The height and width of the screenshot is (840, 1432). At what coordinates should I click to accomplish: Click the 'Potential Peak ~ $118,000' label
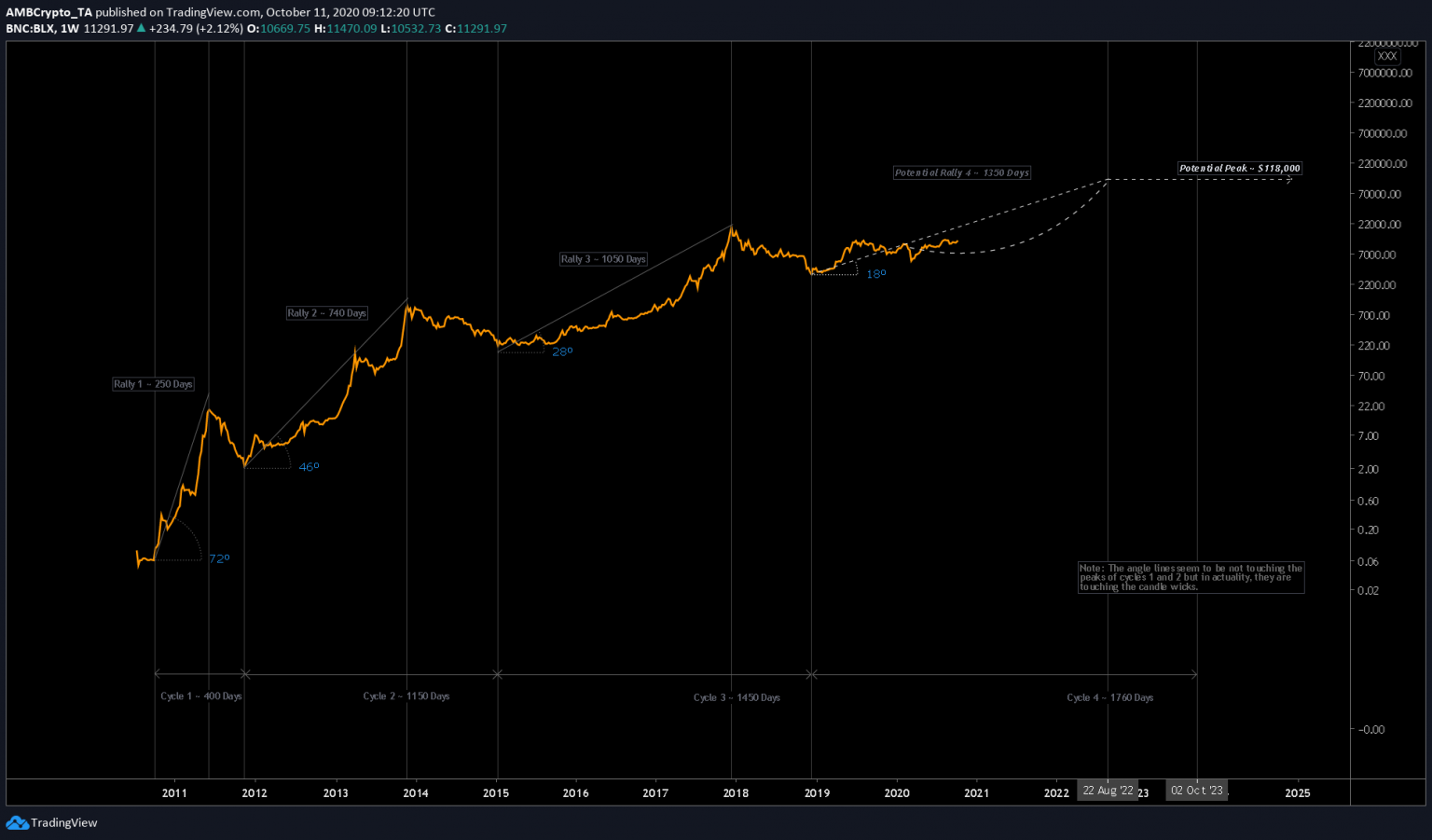coord(1239,169)
